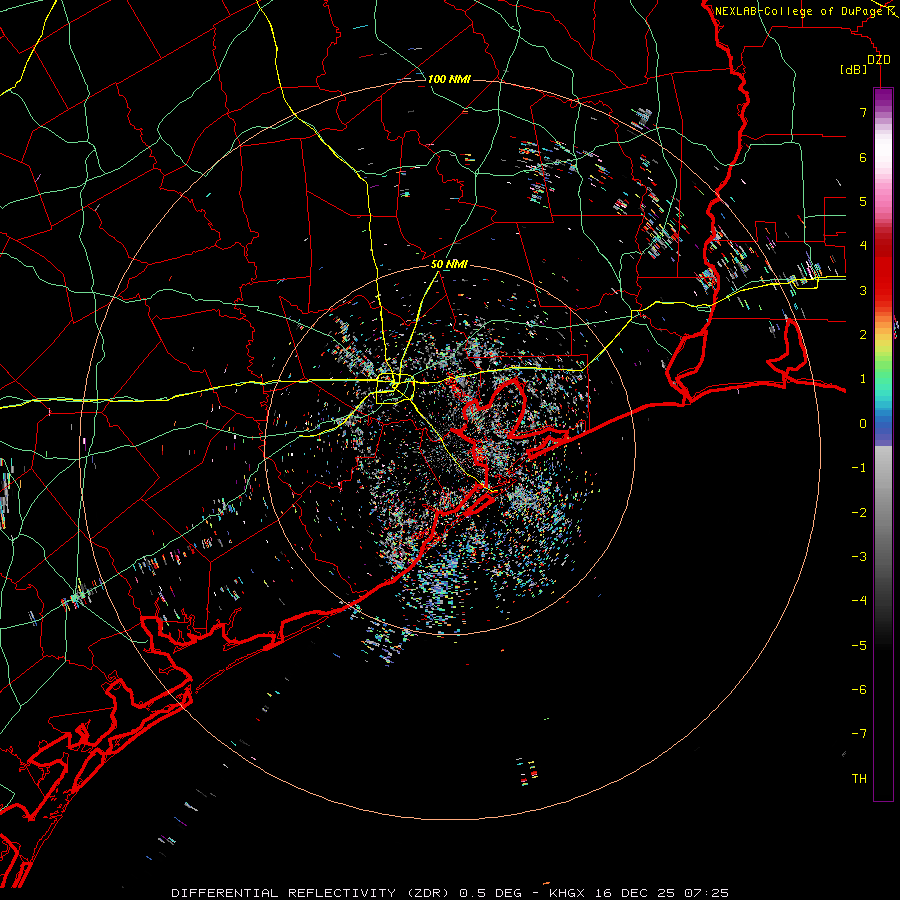This screenshot has height=900, width=900.
Task: Click the "-6" value on the dB scale
Action: (x=859, y=690)
